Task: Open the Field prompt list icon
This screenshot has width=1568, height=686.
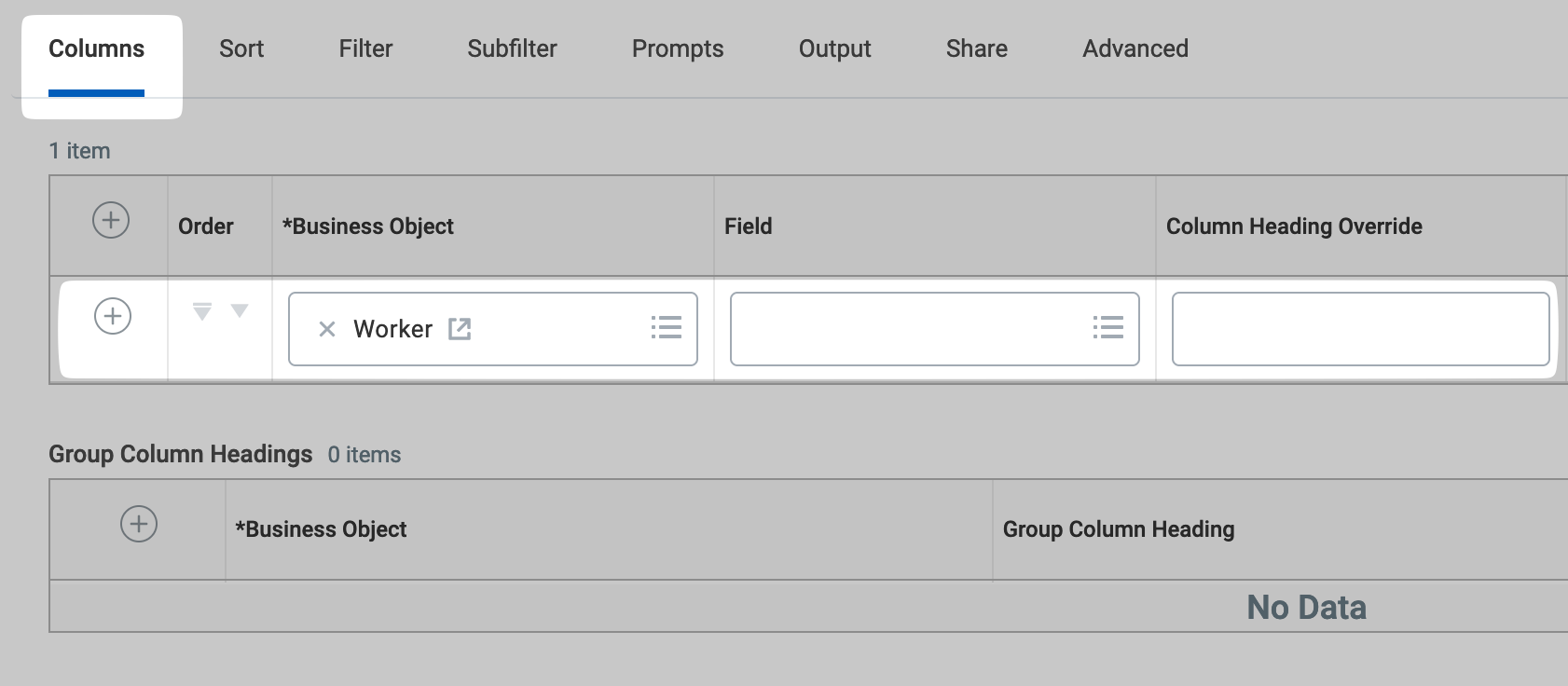Action: 1108,327
